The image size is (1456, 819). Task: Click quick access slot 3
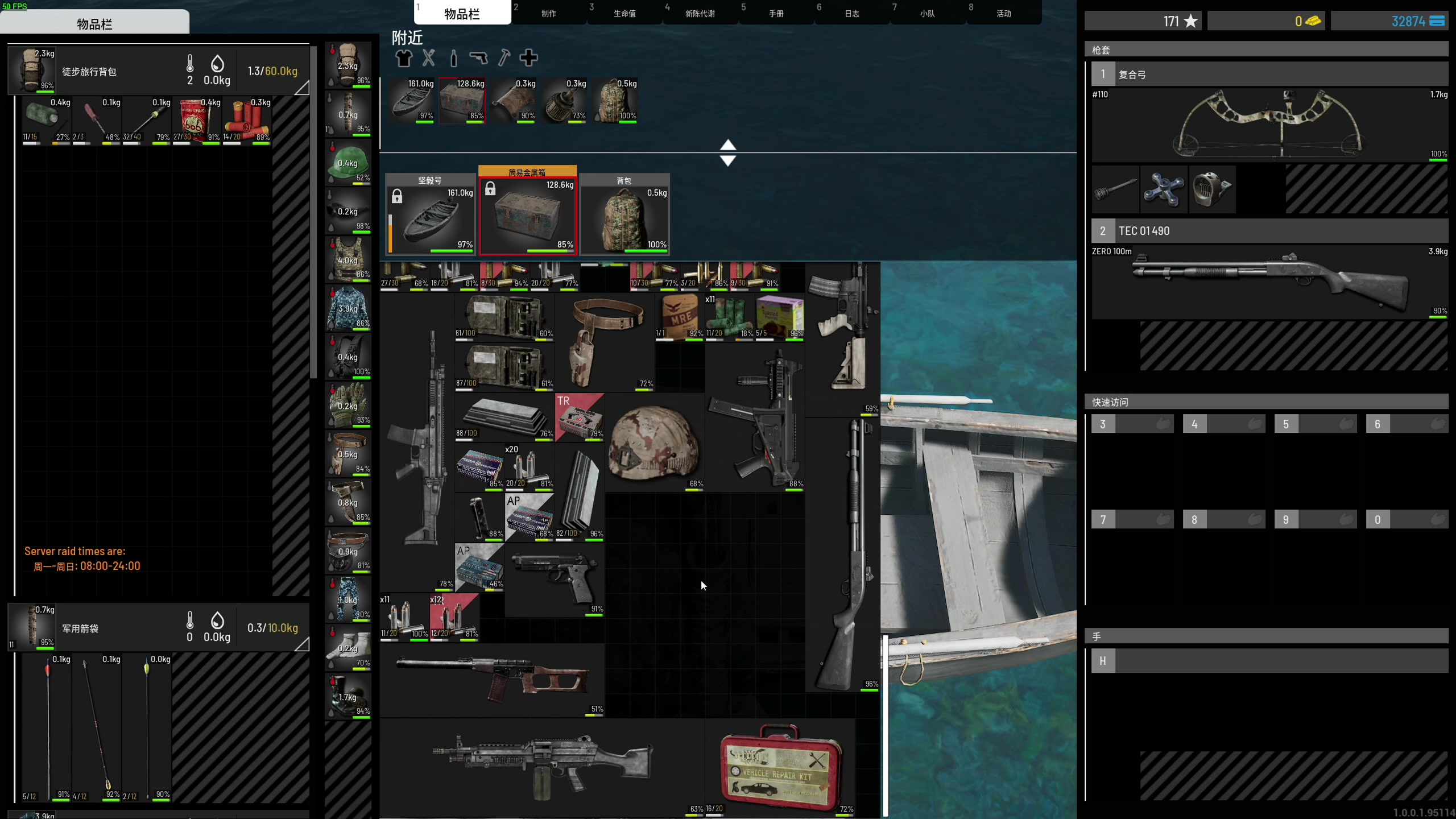point(1132,424)
